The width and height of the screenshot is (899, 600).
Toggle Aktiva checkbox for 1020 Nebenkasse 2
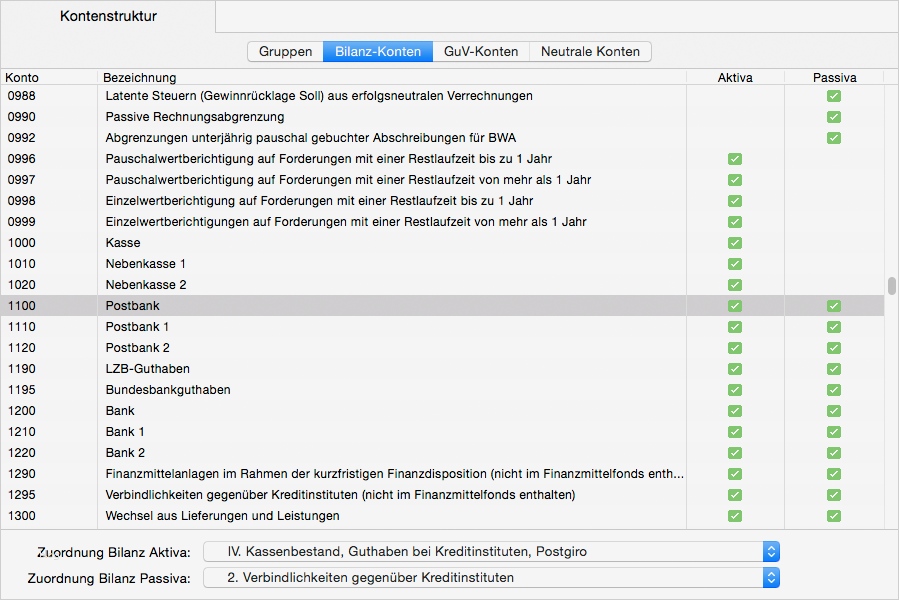click(735, 285)
